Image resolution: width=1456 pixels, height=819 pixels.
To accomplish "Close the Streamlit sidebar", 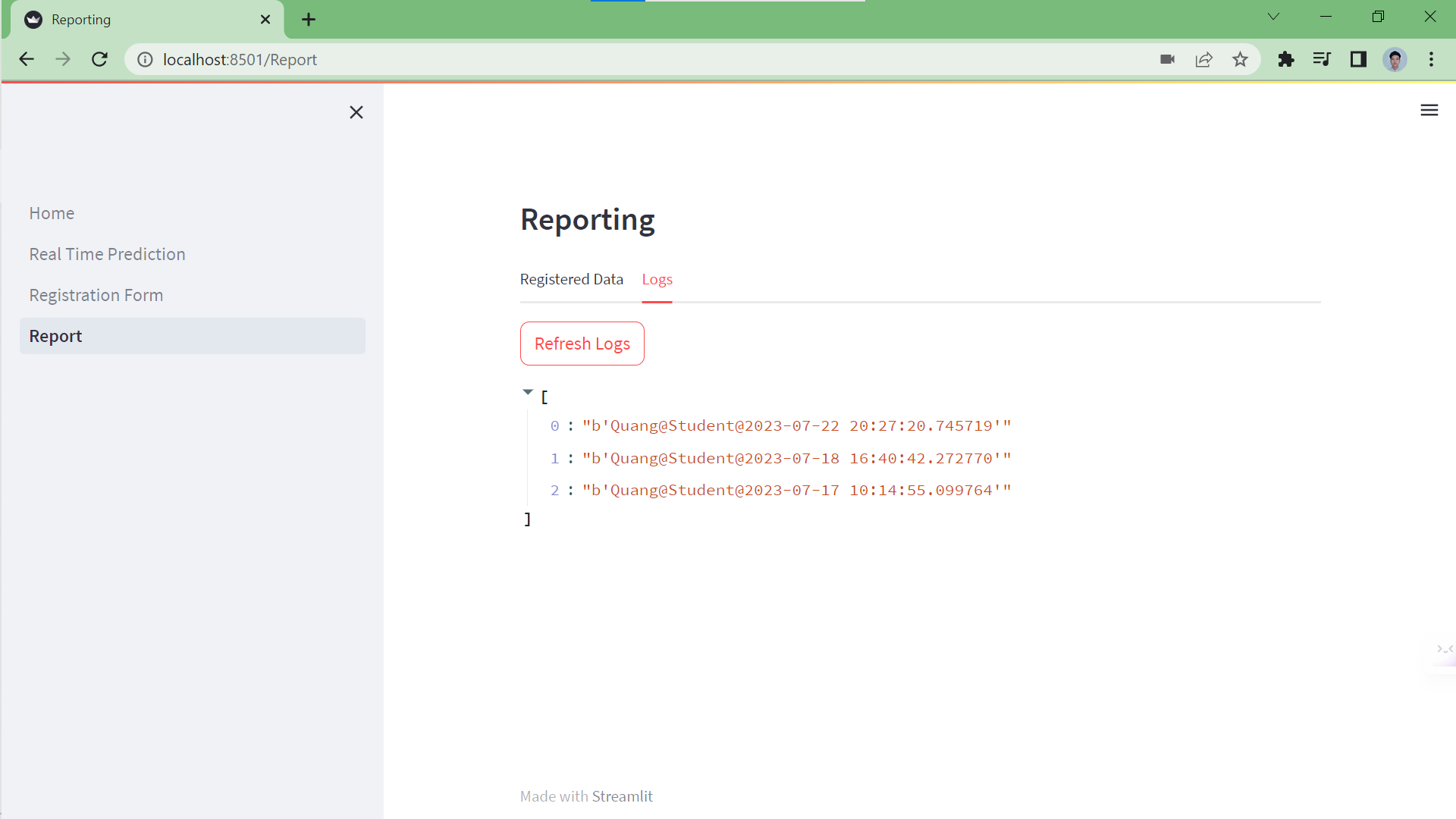I will 356,112.
